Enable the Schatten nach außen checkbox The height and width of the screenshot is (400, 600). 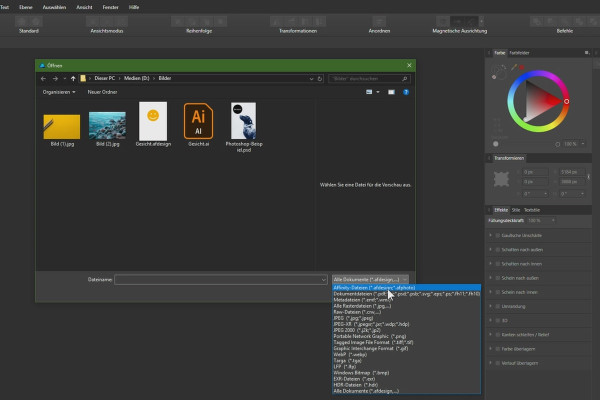[x=498, y=250]
